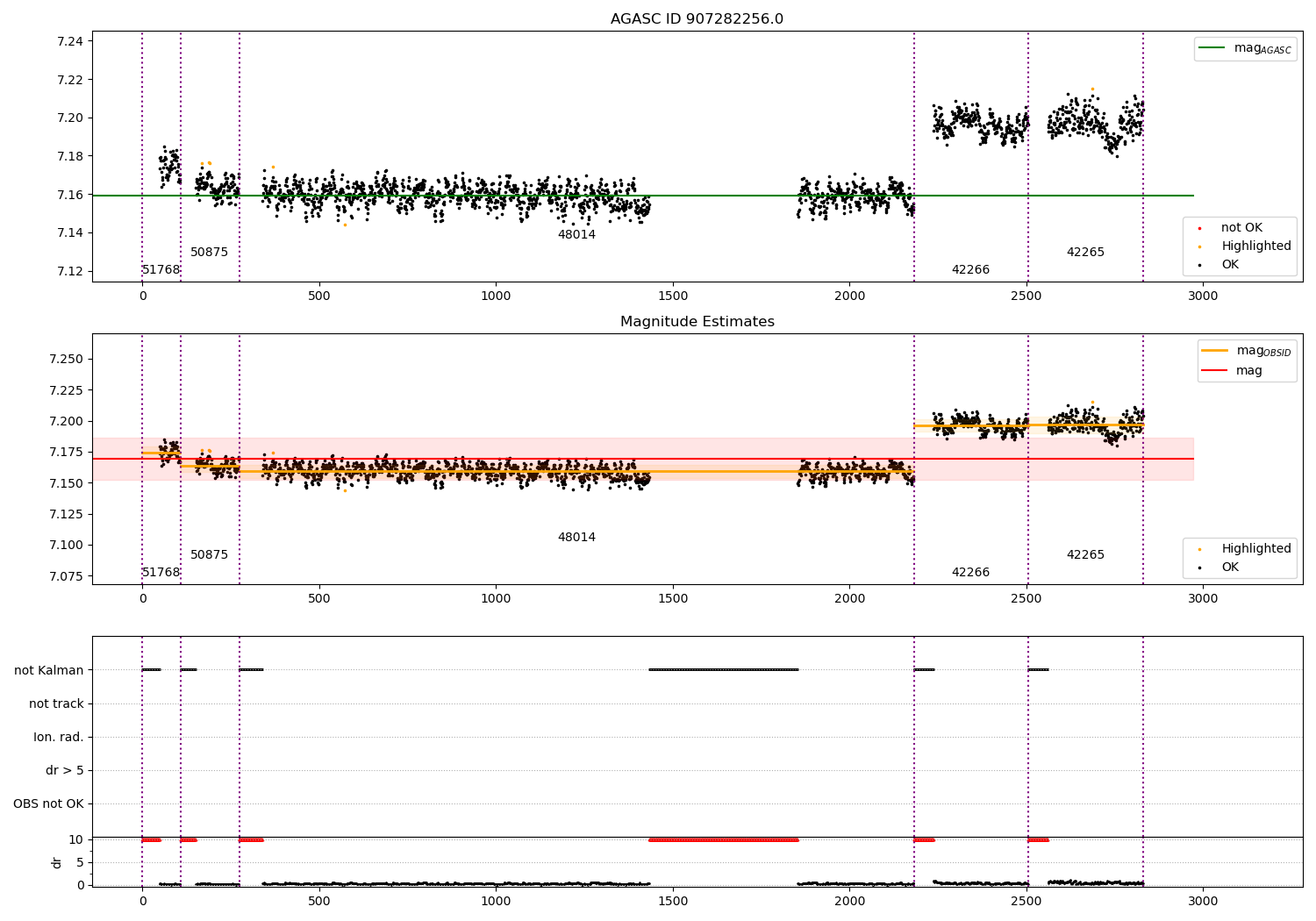
Task: Click the "OBS not OK" row label
Action: click(48, 804)
